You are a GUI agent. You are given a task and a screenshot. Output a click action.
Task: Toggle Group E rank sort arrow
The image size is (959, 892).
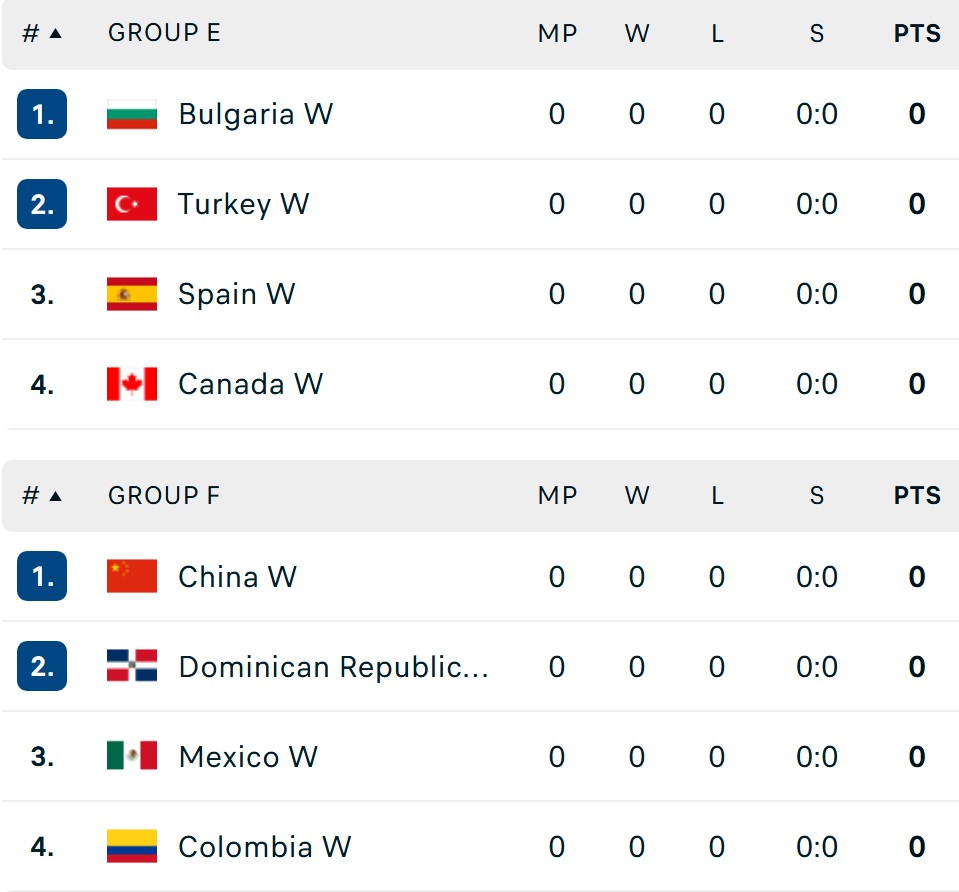click(55, 33)
